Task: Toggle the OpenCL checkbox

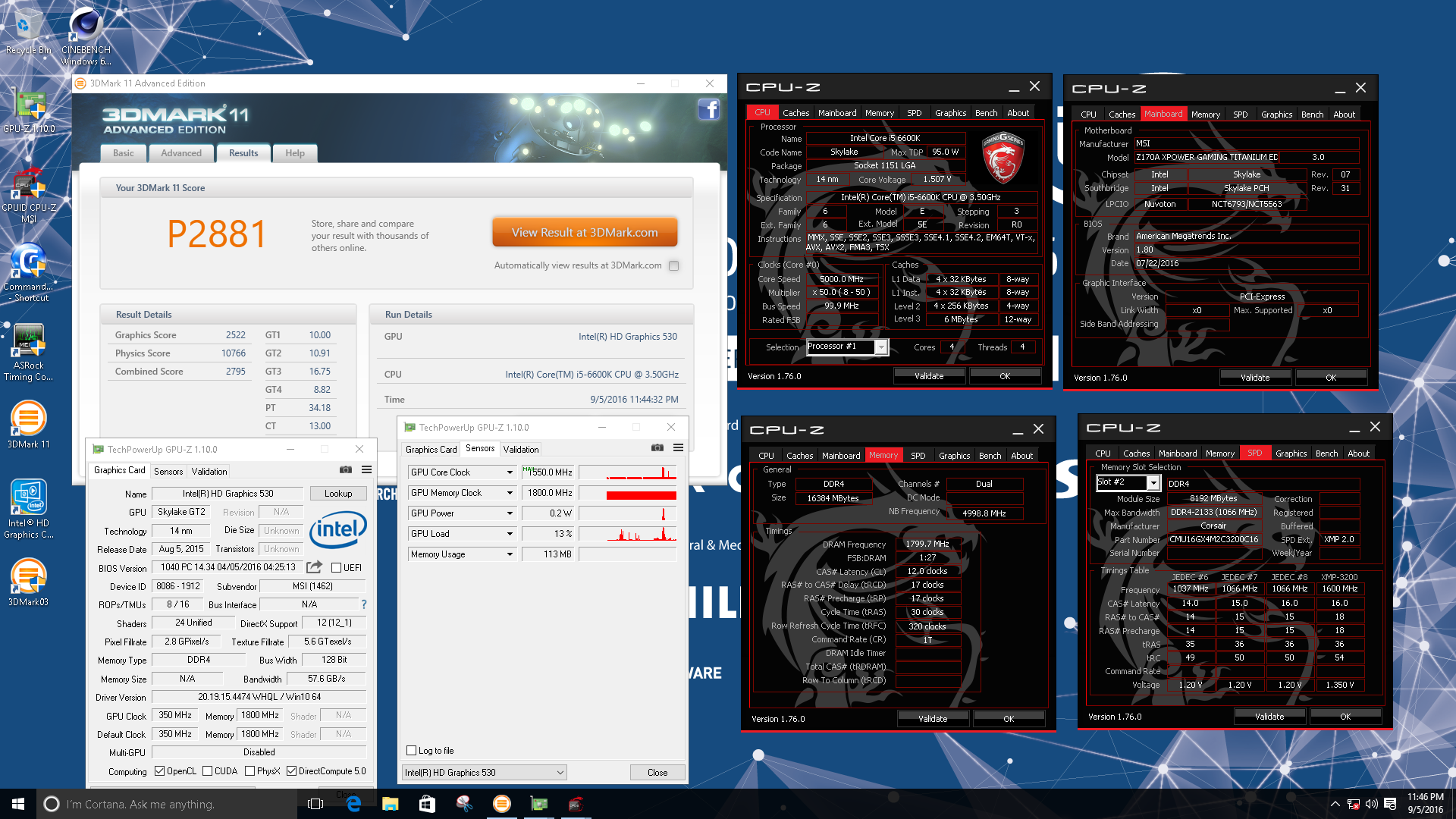Action: click(x=159, y=771)
